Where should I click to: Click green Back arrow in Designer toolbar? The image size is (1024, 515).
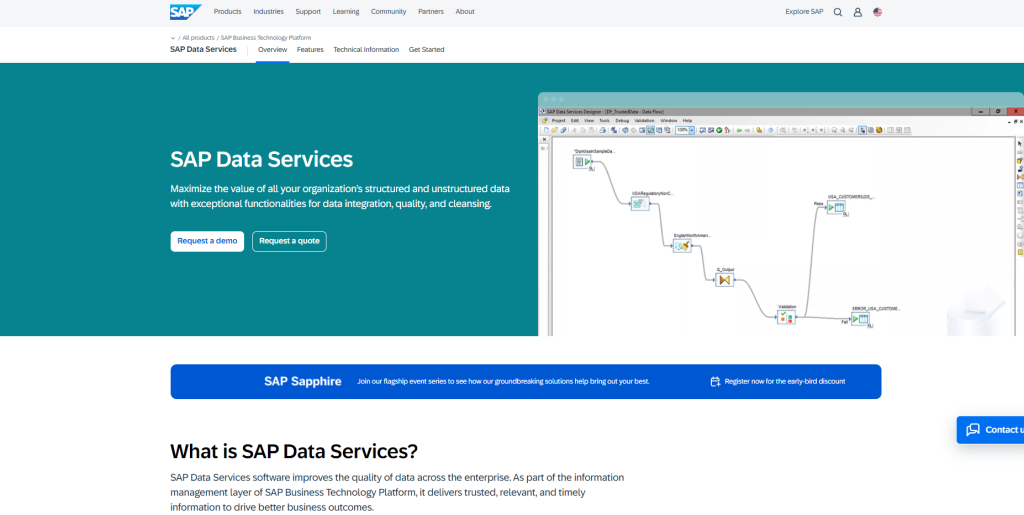click(739, 130)
